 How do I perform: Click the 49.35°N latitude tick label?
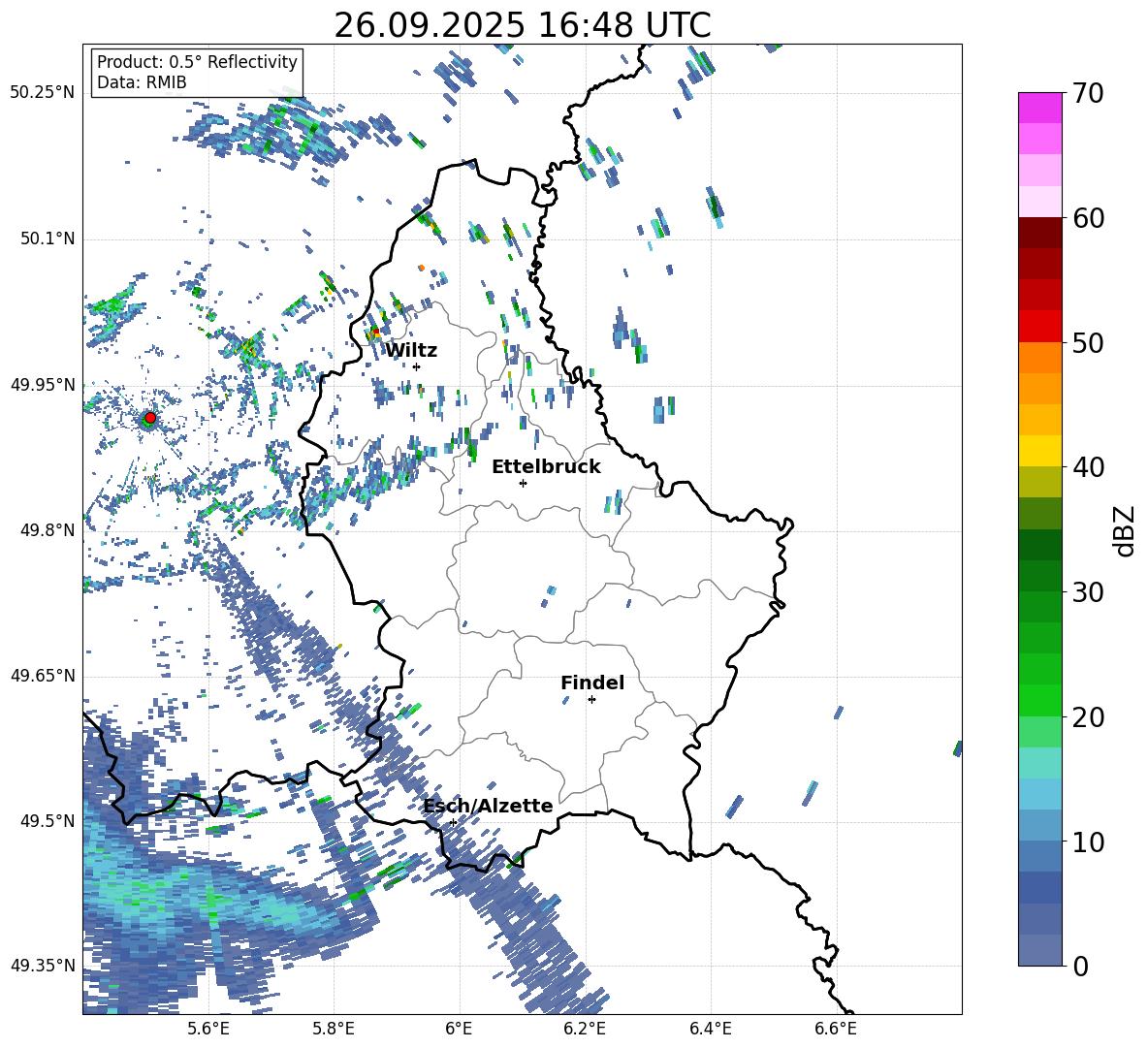point(43,966)
